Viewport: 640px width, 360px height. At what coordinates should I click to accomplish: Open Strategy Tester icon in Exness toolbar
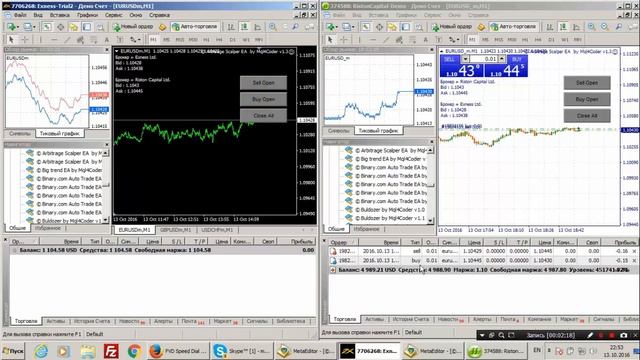tap(100, 27)
